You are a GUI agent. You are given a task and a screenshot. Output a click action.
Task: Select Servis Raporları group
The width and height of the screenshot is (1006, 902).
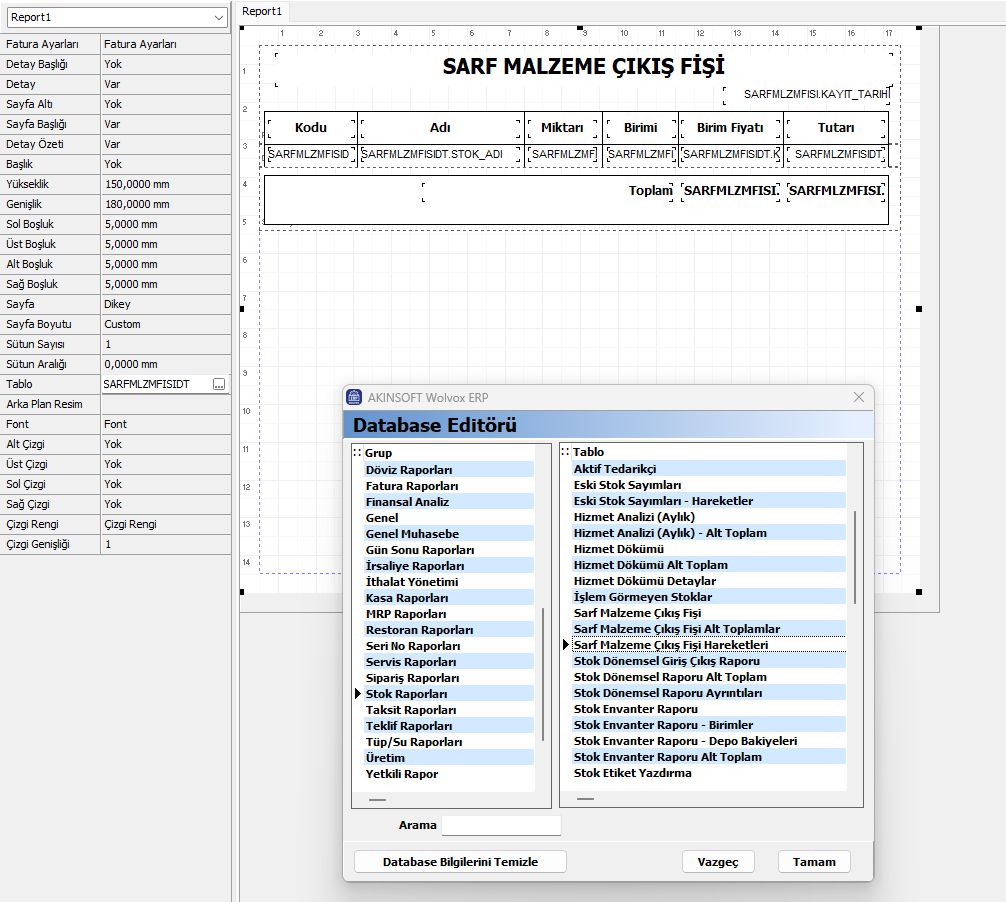449,661
